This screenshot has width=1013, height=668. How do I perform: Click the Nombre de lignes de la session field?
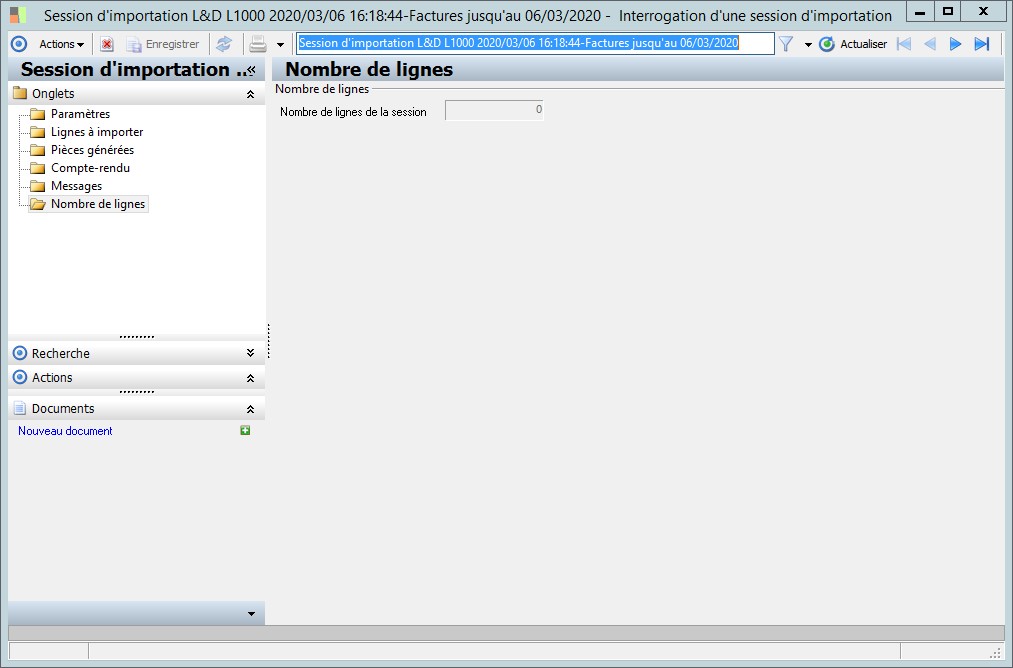tap(494, 110)
